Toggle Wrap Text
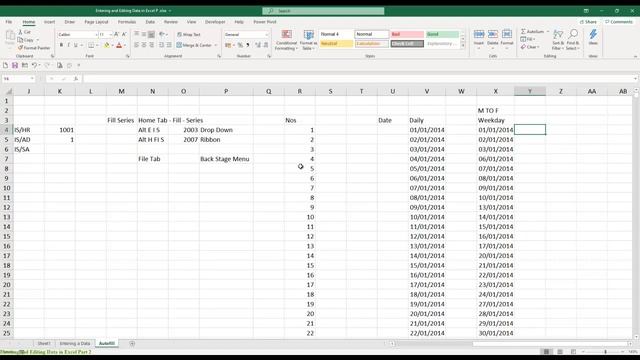Image resolution: width=640 pixels, height=360 pixels. click(189, 35)
